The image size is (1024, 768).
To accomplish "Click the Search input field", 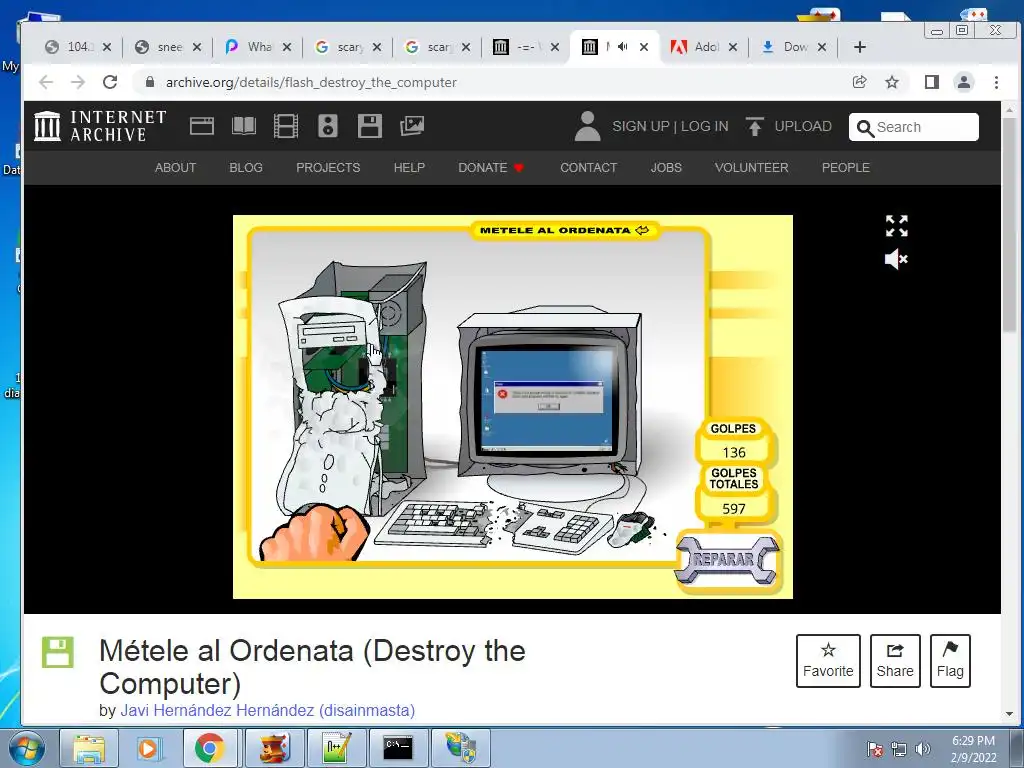I will [x=914, y=127].
